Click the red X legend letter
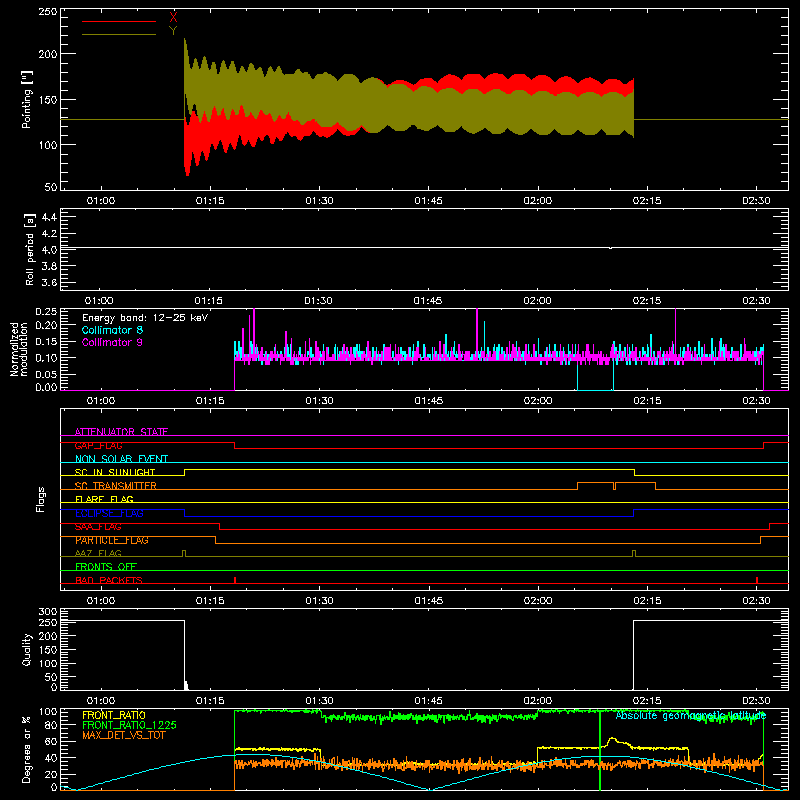 point(173,17)
